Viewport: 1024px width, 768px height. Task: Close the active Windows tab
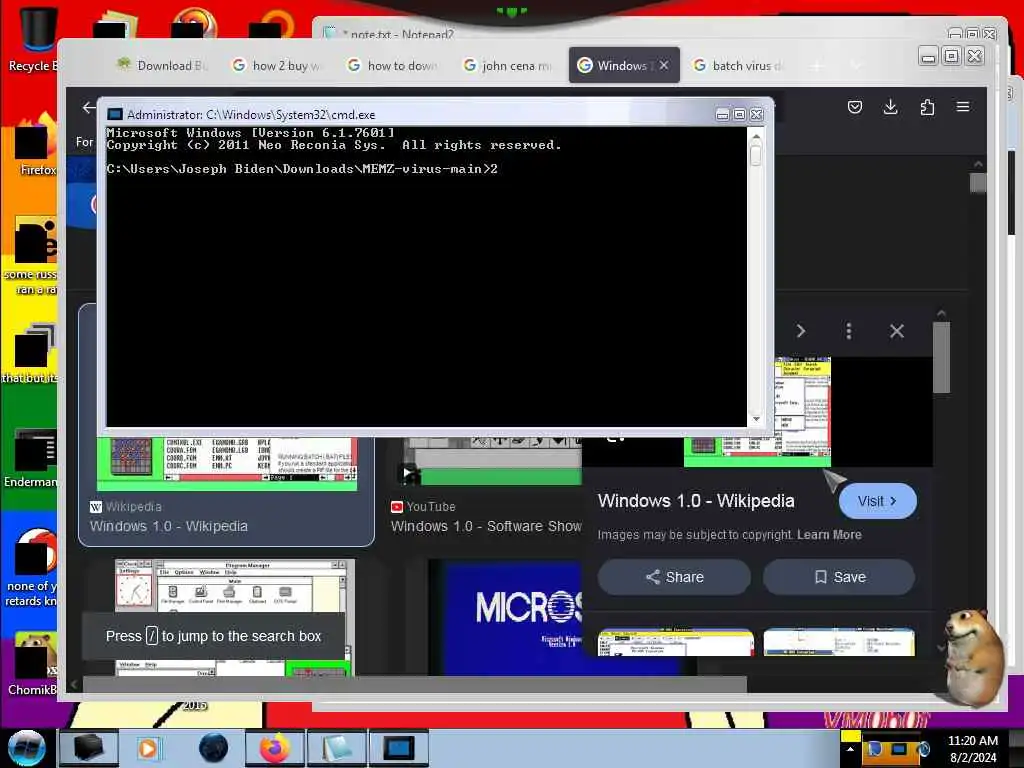click(x=664, y=65)
